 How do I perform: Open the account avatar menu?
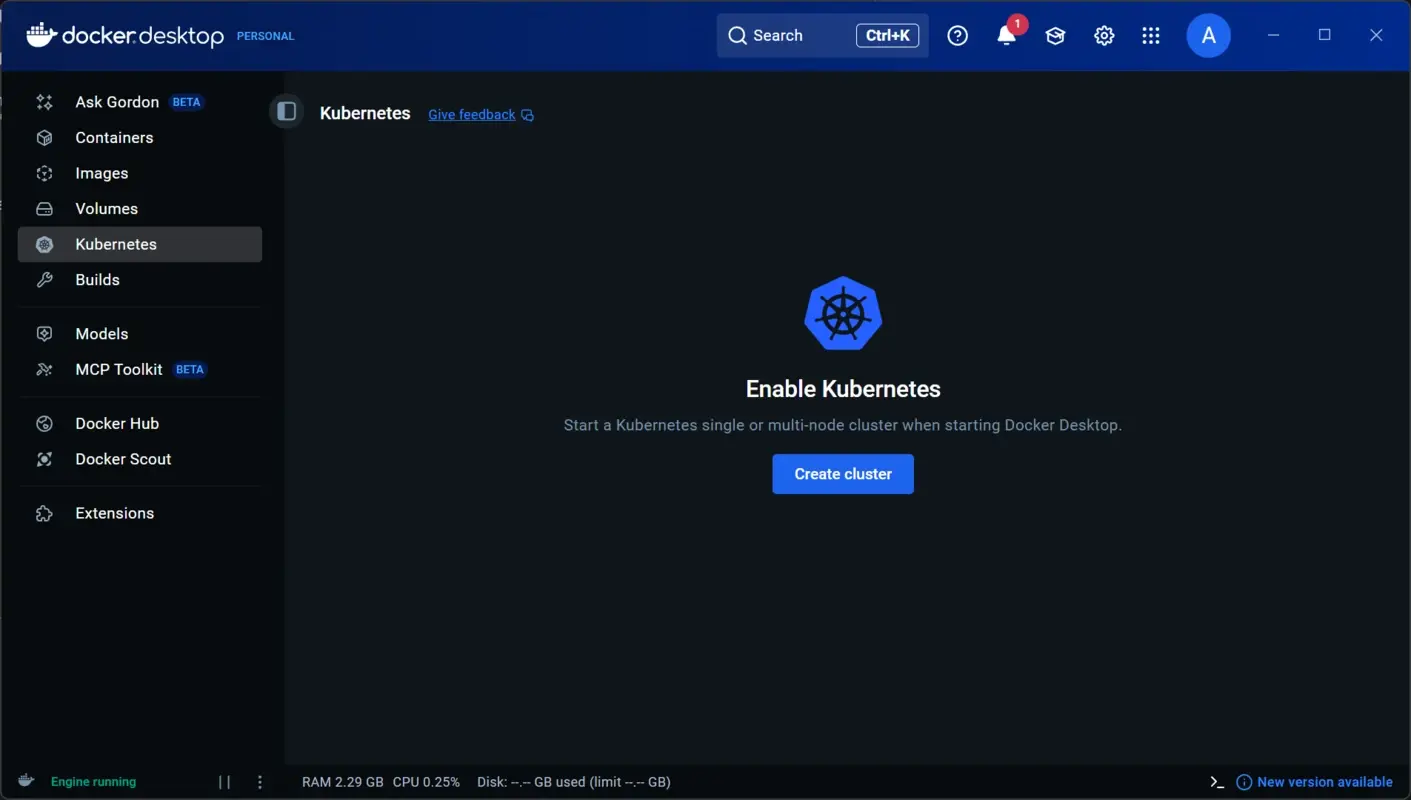pyautogui.click(x=1208, y=35)
